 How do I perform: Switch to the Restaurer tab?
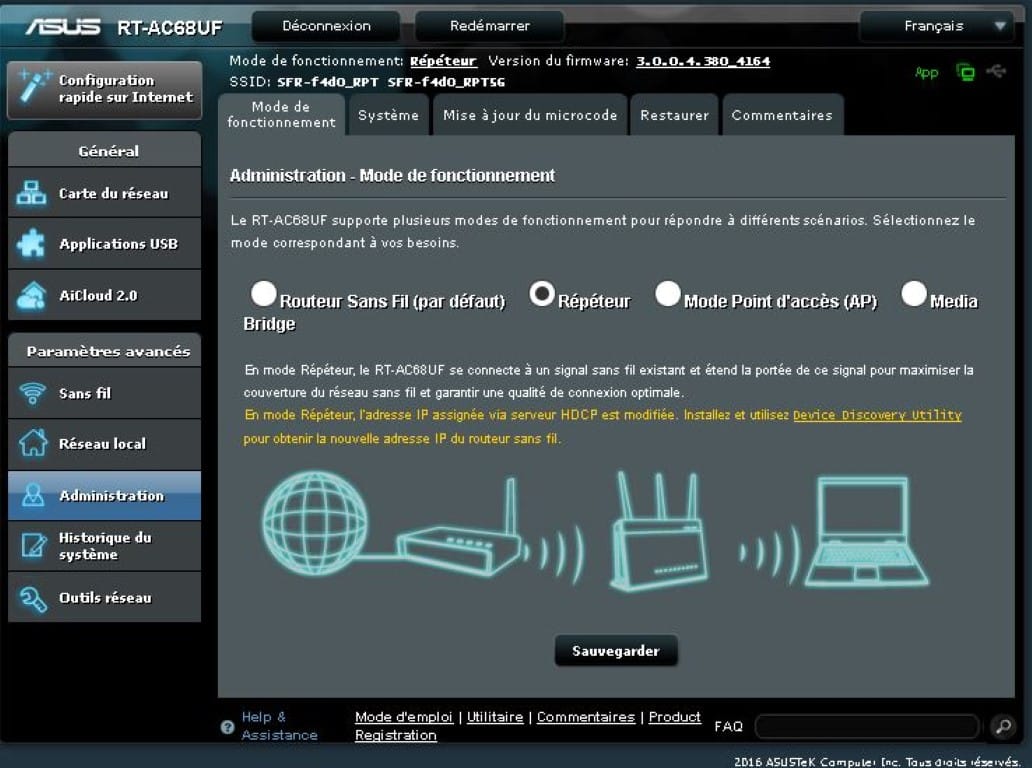click(x=674, y=115)
